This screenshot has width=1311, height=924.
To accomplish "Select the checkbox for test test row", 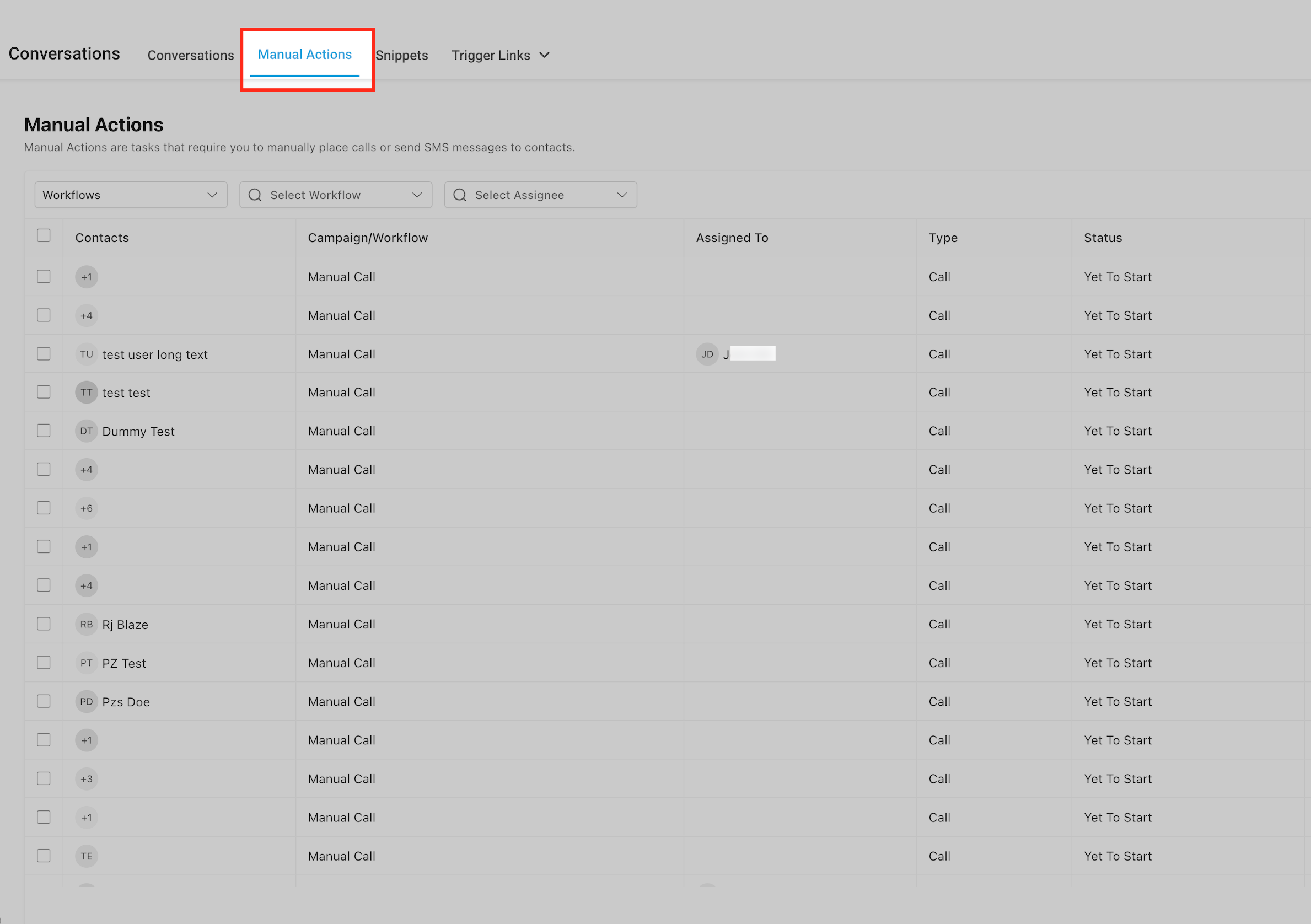I will (44, 393).
